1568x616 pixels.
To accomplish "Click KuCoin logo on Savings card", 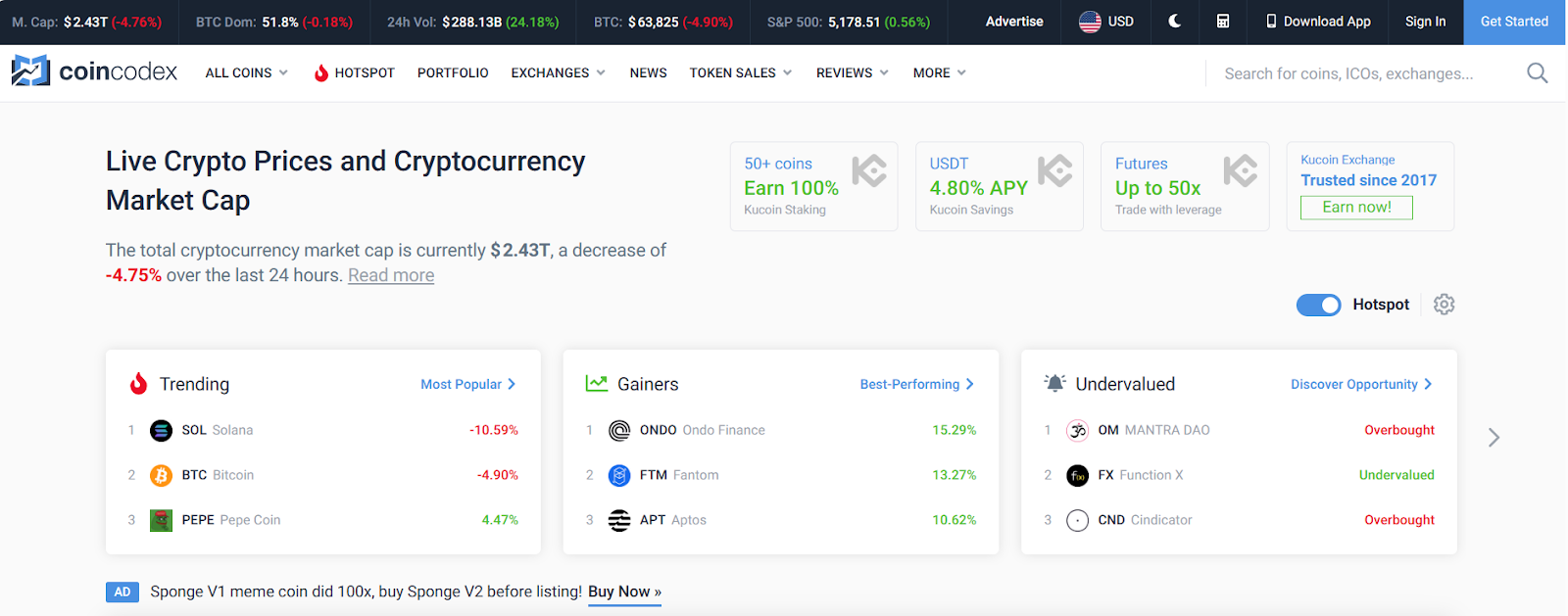I will [1054, 171].
